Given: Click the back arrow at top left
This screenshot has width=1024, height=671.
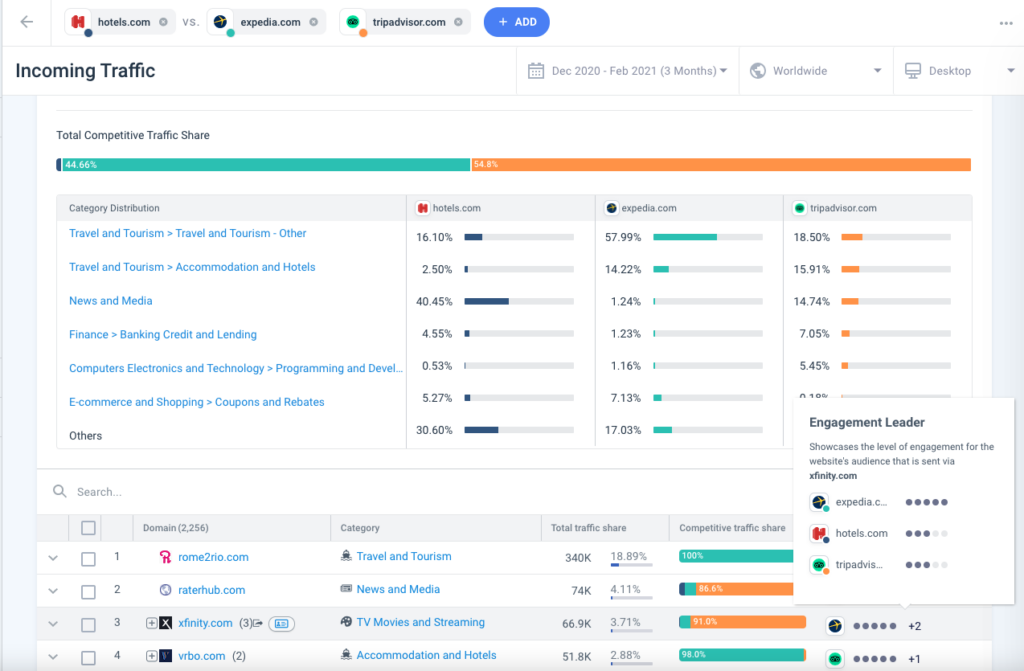Looking at the screenshot, I should click(26, 21).
